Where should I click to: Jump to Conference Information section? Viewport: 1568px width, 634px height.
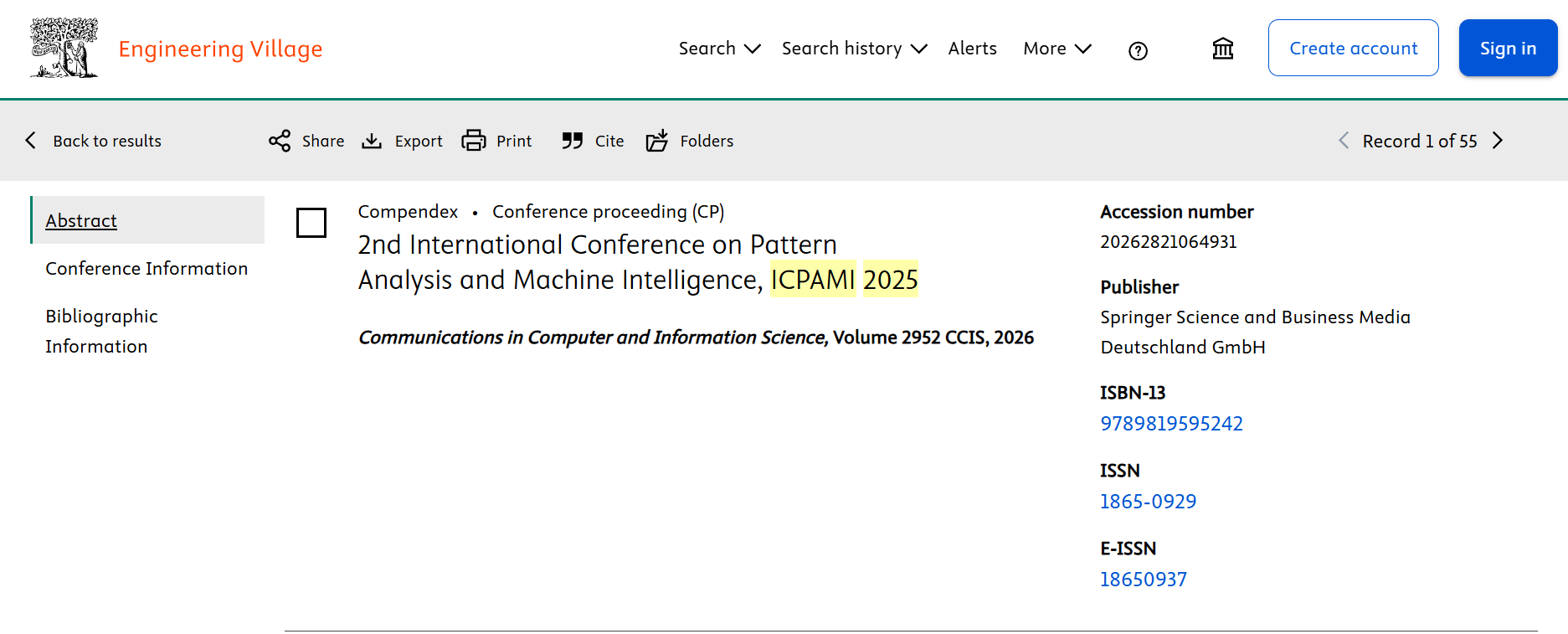tap(147, 268)
